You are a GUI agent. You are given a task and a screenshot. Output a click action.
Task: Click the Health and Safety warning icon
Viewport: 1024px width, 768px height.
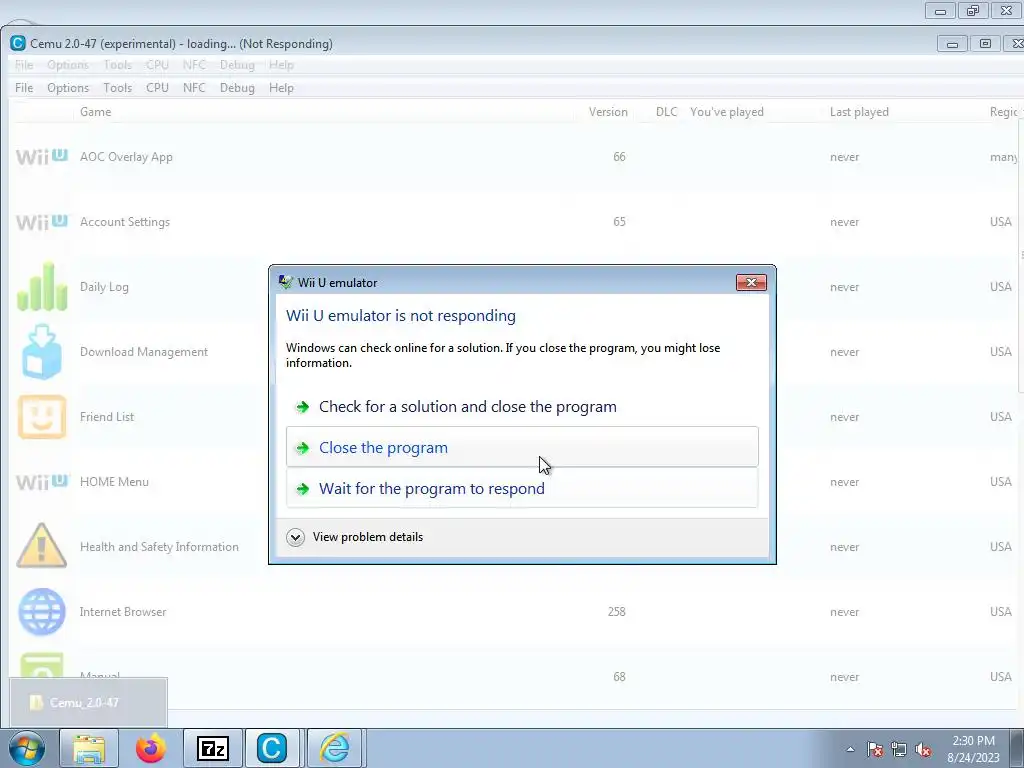[41, 545]
